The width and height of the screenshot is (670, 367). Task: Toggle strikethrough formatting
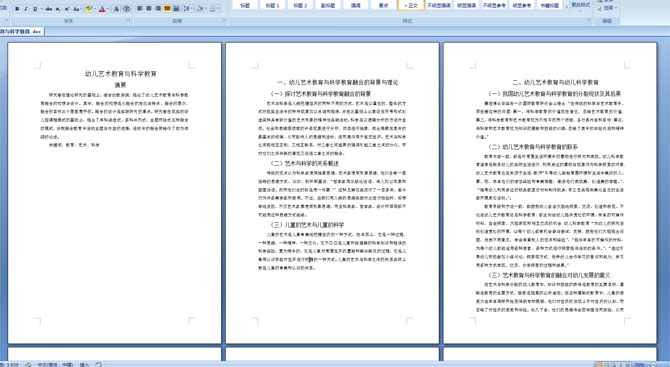point(49,9)
